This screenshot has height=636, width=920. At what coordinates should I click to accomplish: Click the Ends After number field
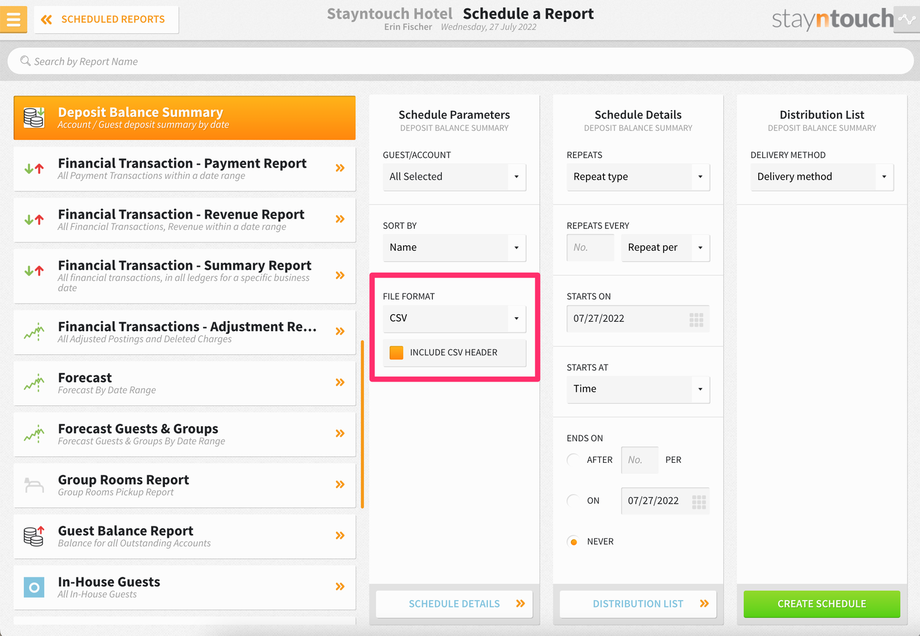pyautogui.click(x=640, y=460)
